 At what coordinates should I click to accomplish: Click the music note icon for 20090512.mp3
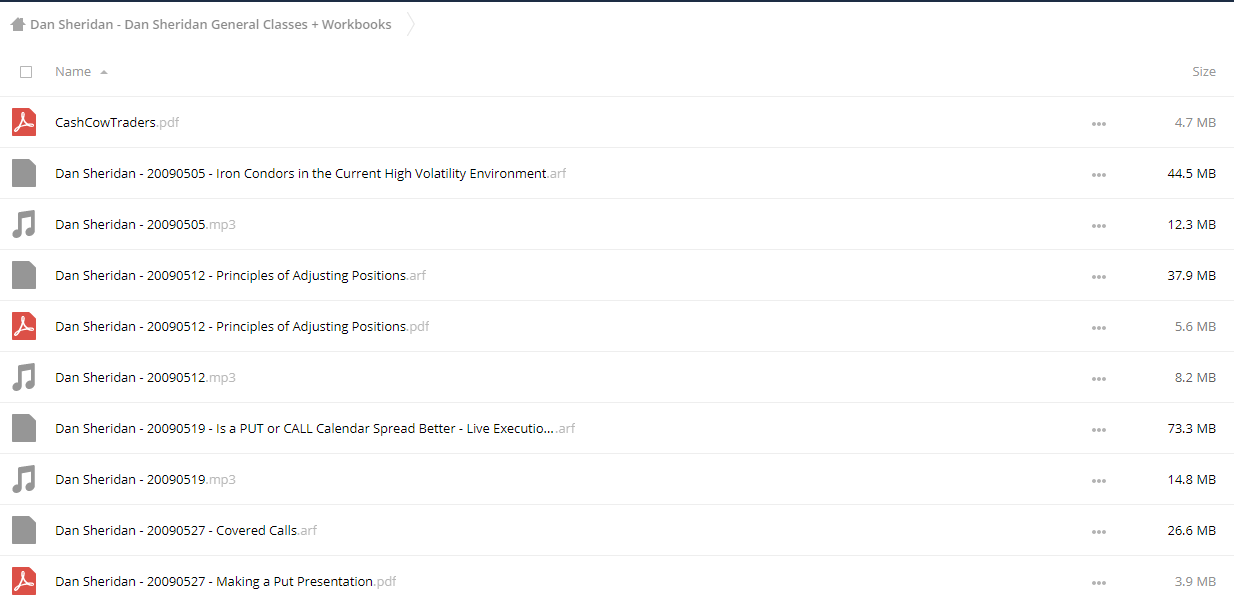(x=24, y=377)
